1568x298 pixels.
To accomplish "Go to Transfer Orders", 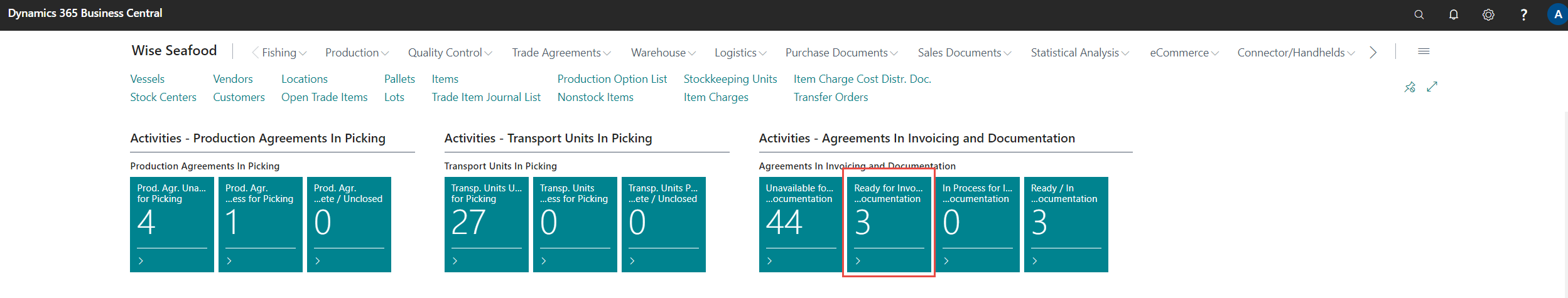I will coord(830,97).
